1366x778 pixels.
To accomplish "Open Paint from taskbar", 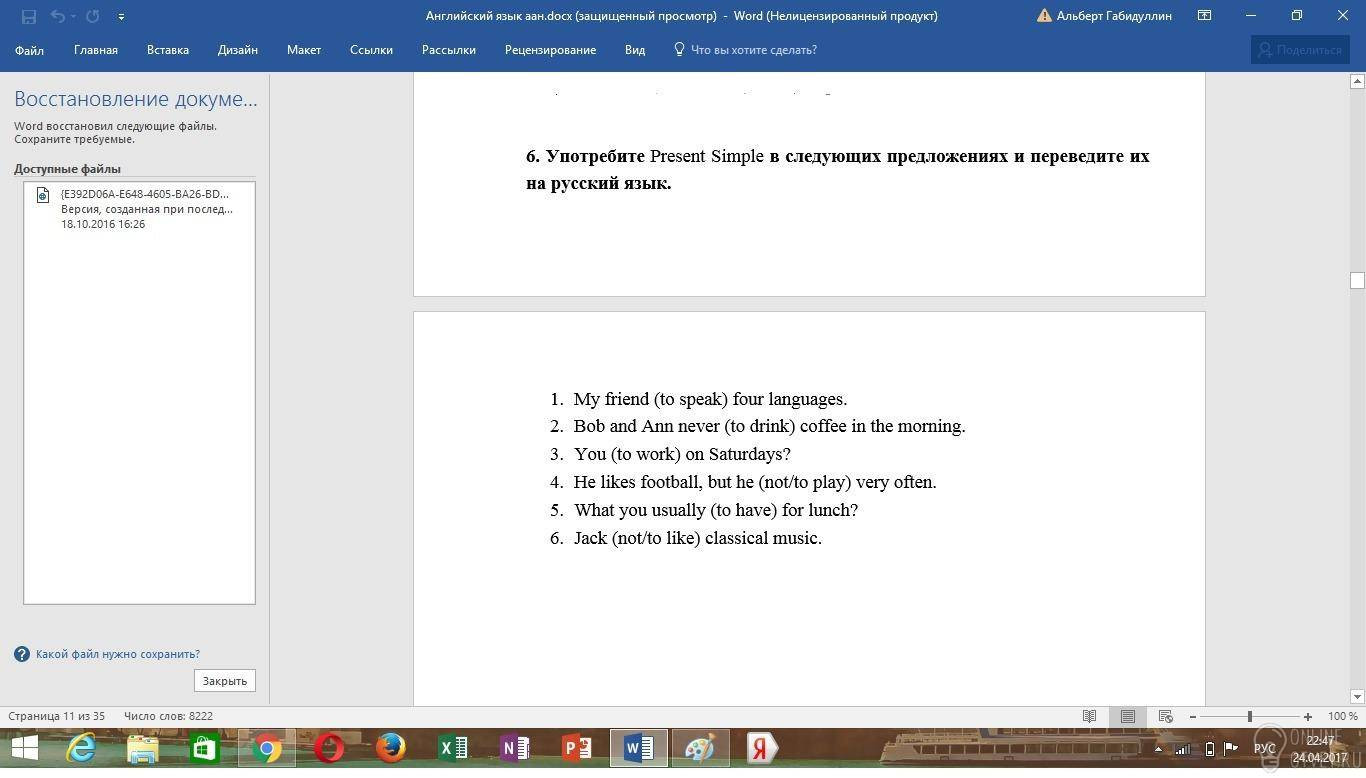I will 700,748.
